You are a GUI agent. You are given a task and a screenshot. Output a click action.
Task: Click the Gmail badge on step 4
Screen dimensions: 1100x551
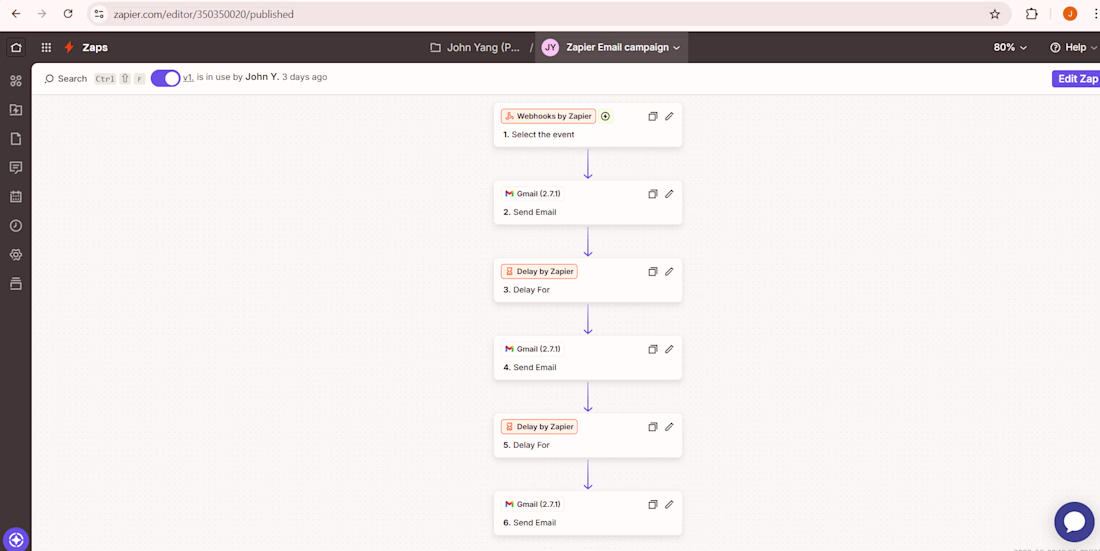click(x=532, y=349)
